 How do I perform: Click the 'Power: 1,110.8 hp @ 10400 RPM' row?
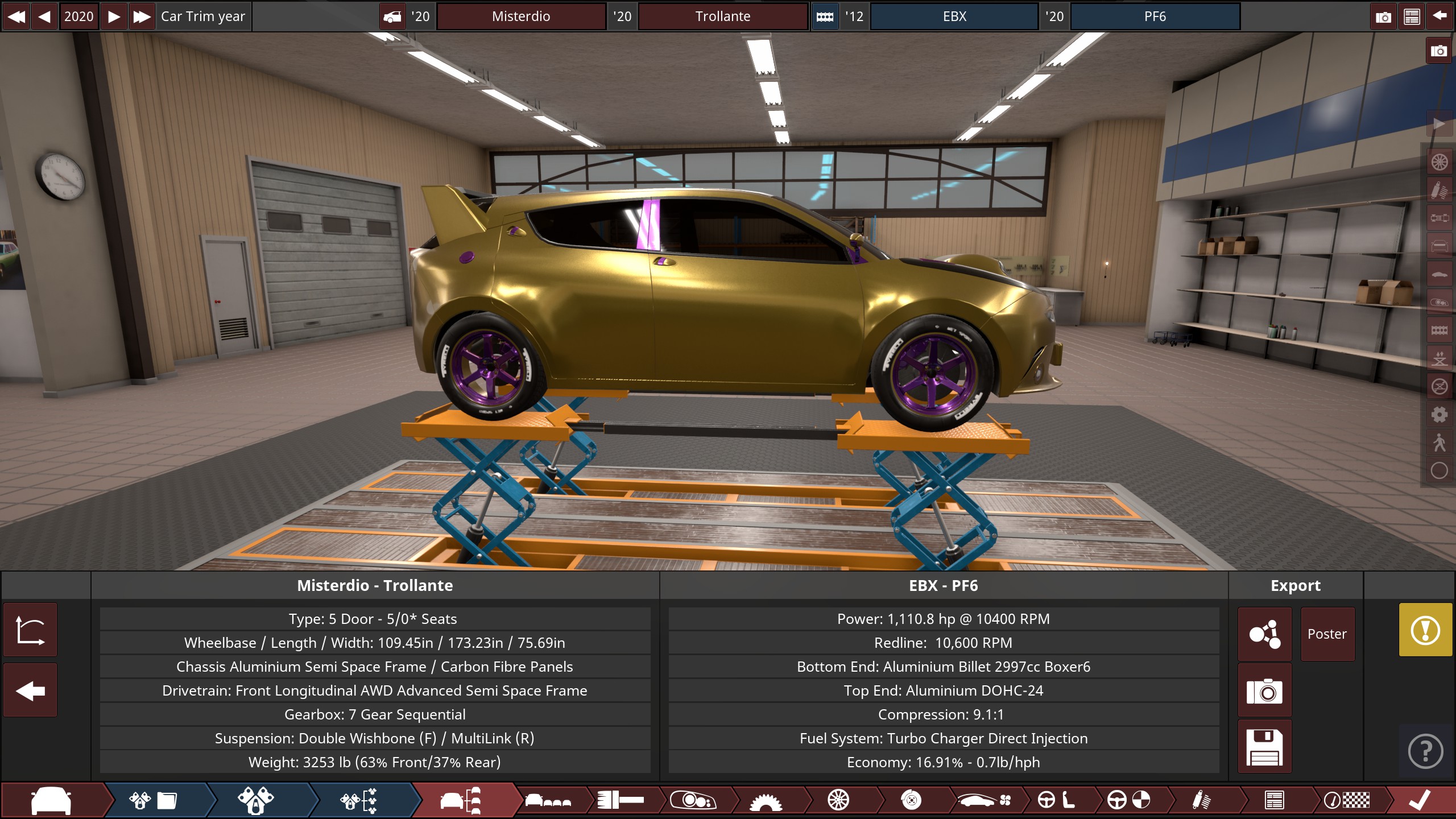click(944, 619)
